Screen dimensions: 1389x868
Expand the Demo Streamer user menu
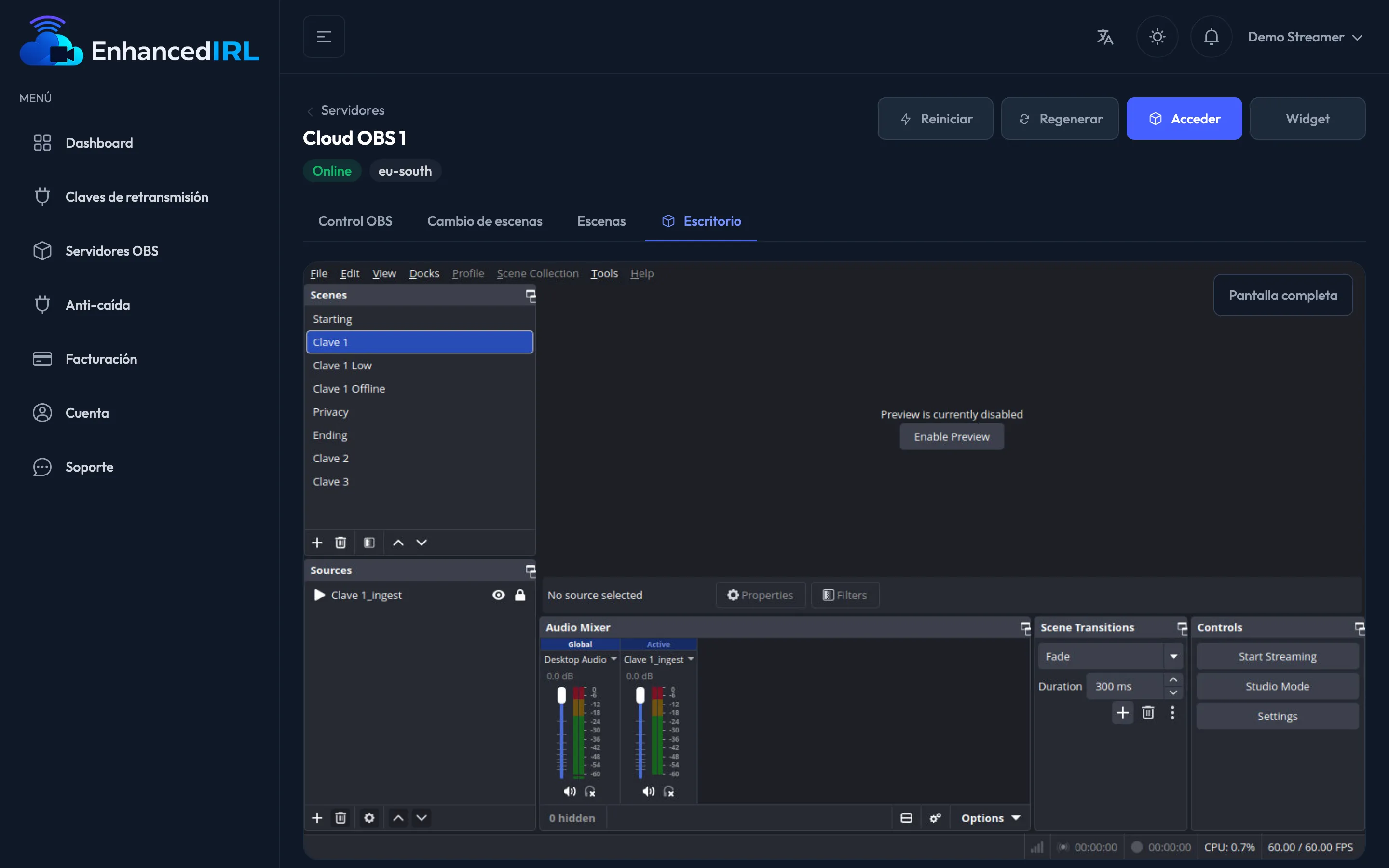1305,37
